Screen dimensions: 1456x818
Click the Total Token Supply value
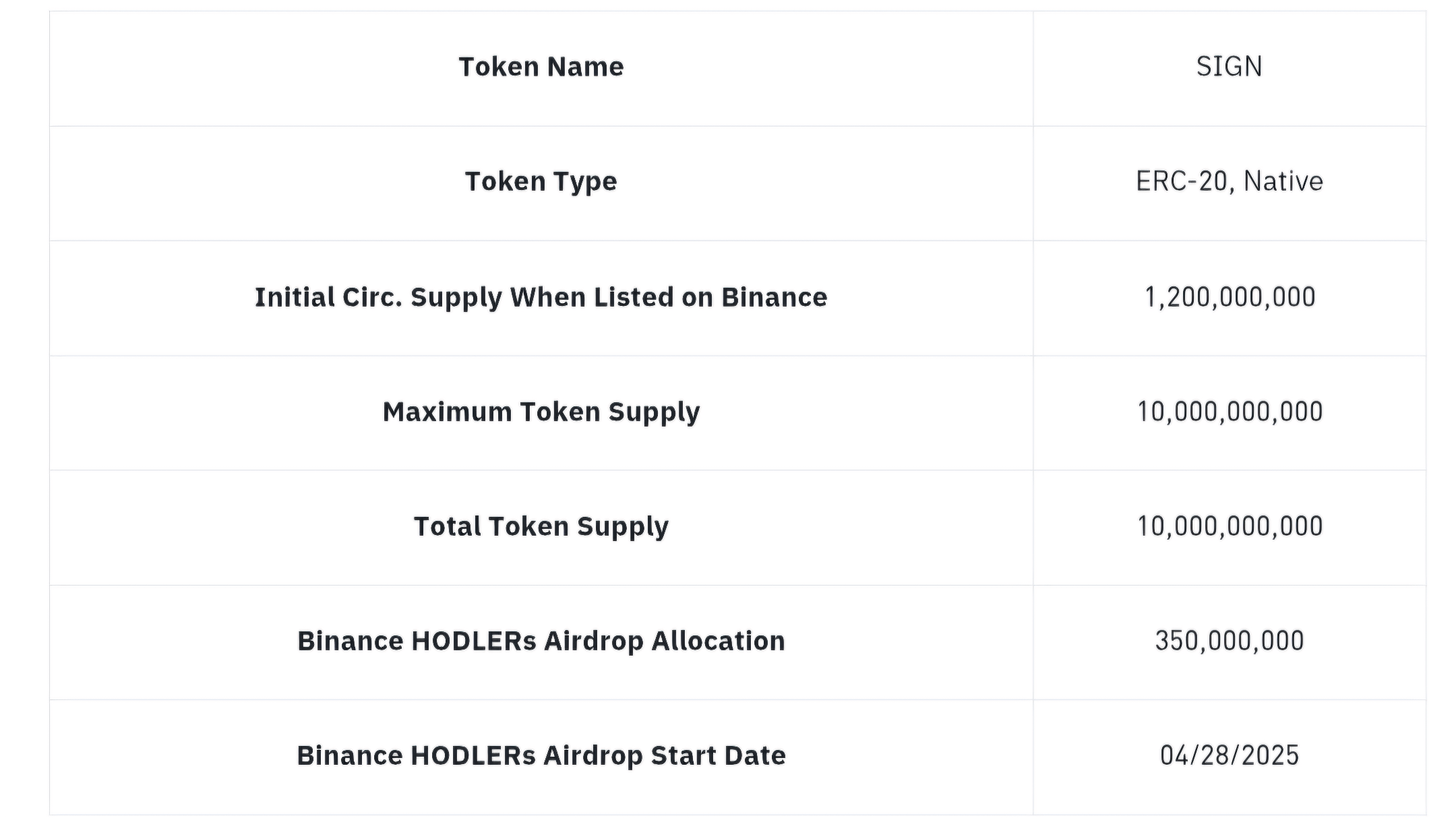click(1229, 526)
